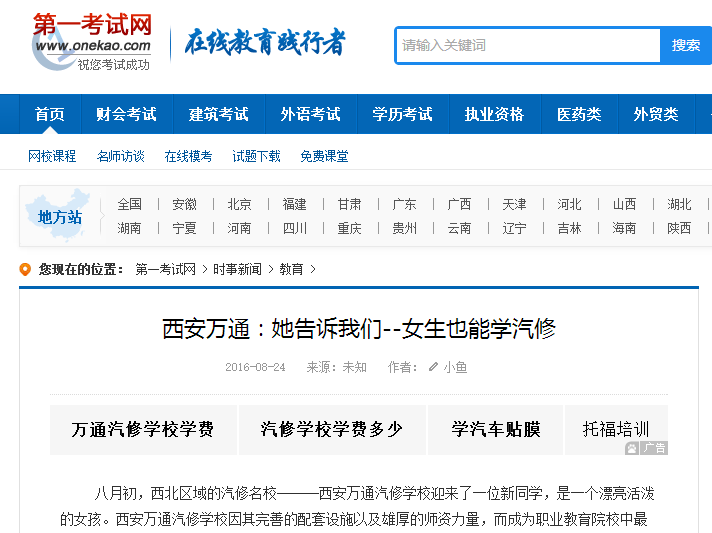Go to 外语考试 section
Screen dimensions: 712x533
(310, 114)
